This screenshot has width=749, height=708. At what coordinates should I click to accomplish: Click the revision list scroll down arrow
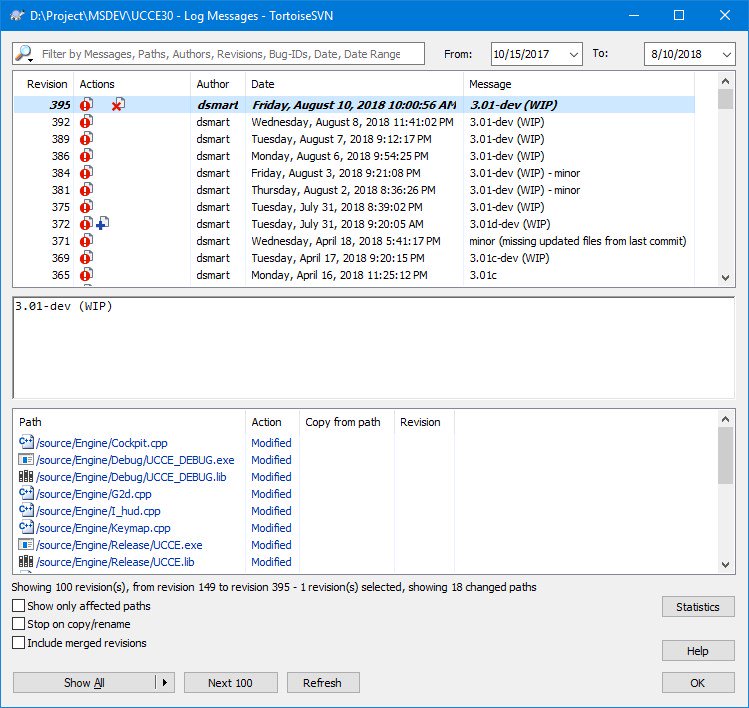click(x=725, y=278)
